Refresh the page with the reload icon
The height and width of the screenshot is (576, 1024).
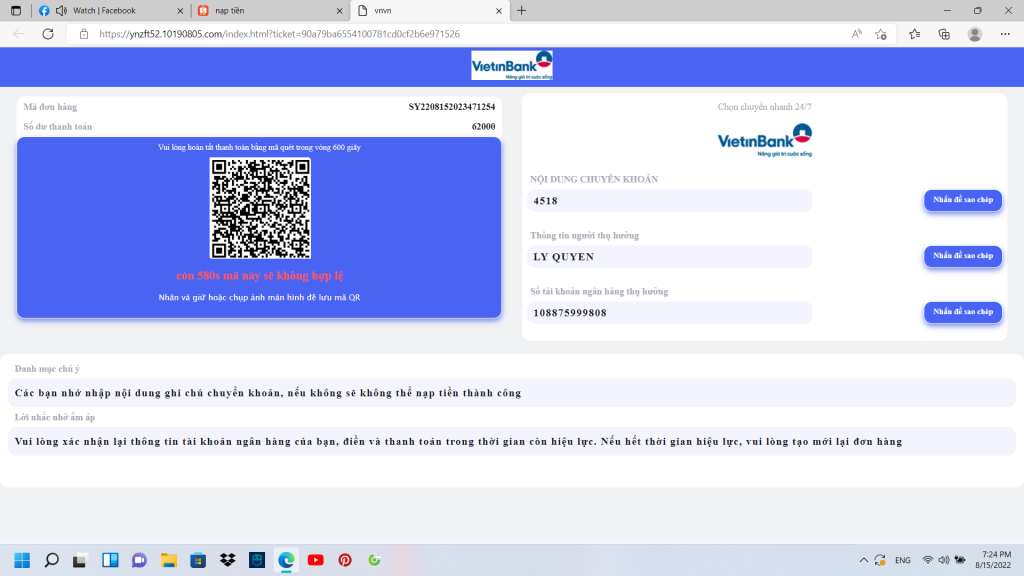click(47, 33)
